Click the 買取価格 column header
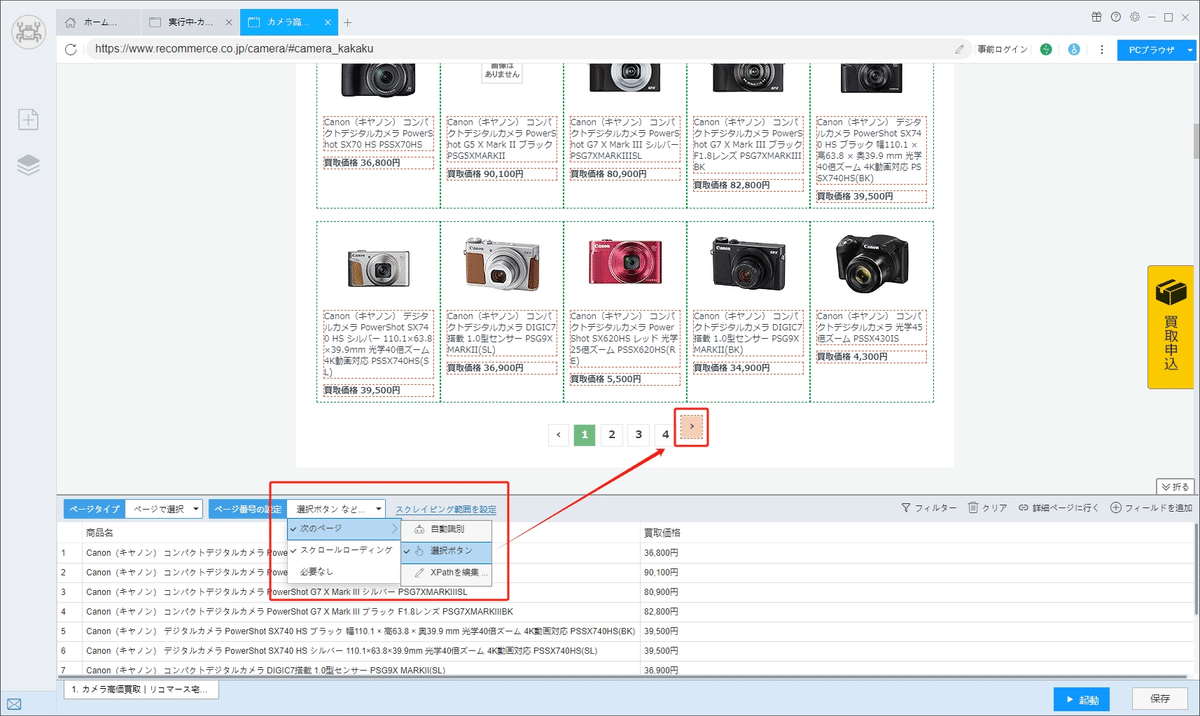The width and height of the screenshot is (1200, 716). tap(661, 532)
